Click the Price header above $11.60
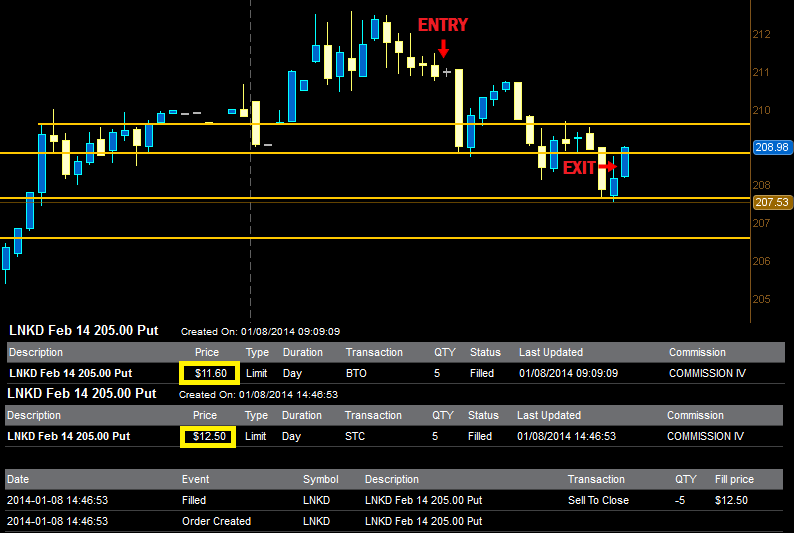This screenshot has width=794, height=533. pos(207,352)
